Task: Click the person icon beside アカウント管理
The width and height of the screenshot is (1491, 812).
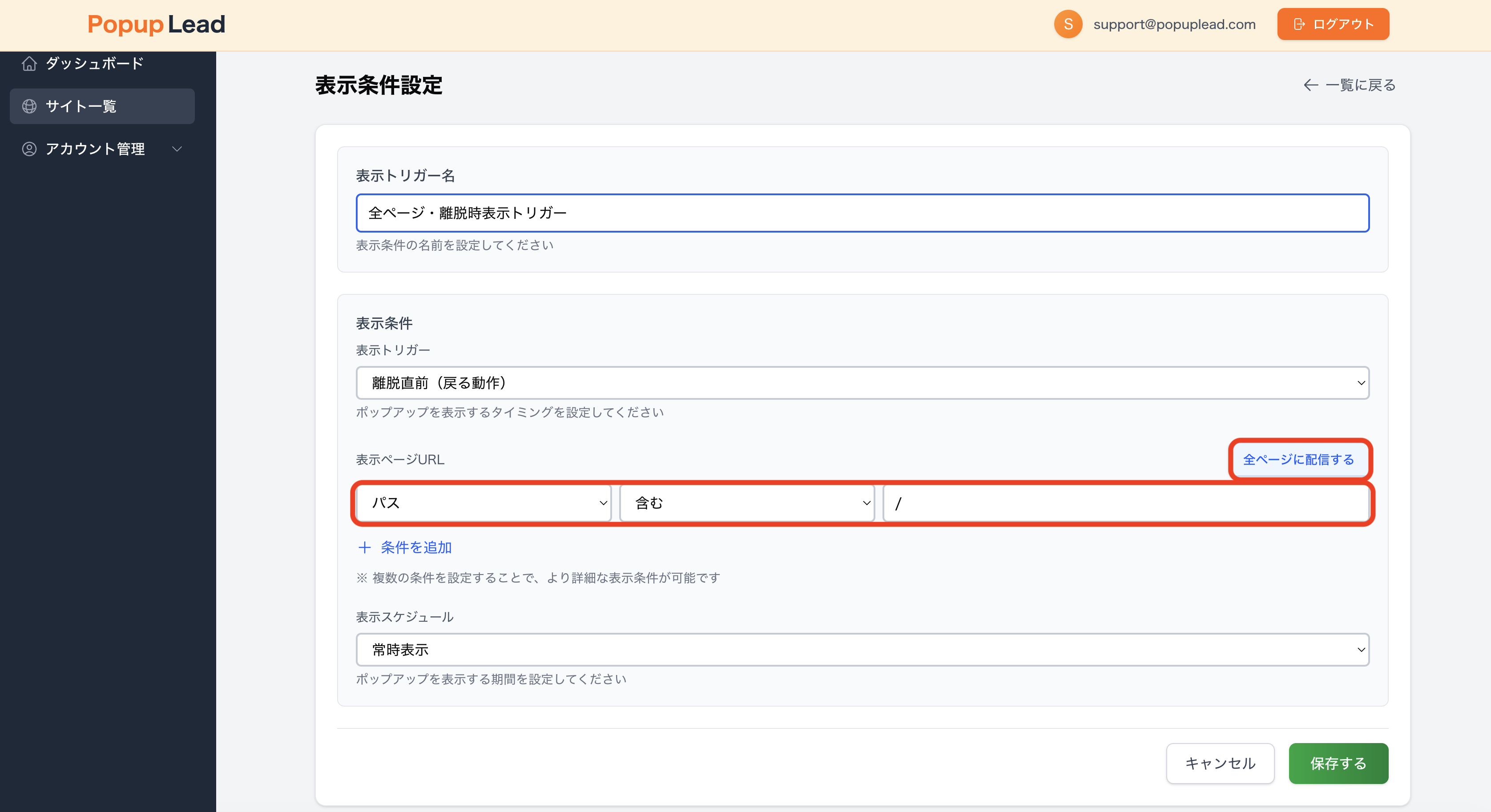Action: [29, 149]
